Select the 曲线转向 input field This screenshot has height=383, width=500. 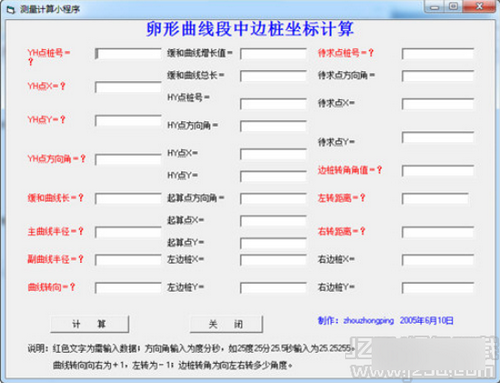[x=128, y=288]
